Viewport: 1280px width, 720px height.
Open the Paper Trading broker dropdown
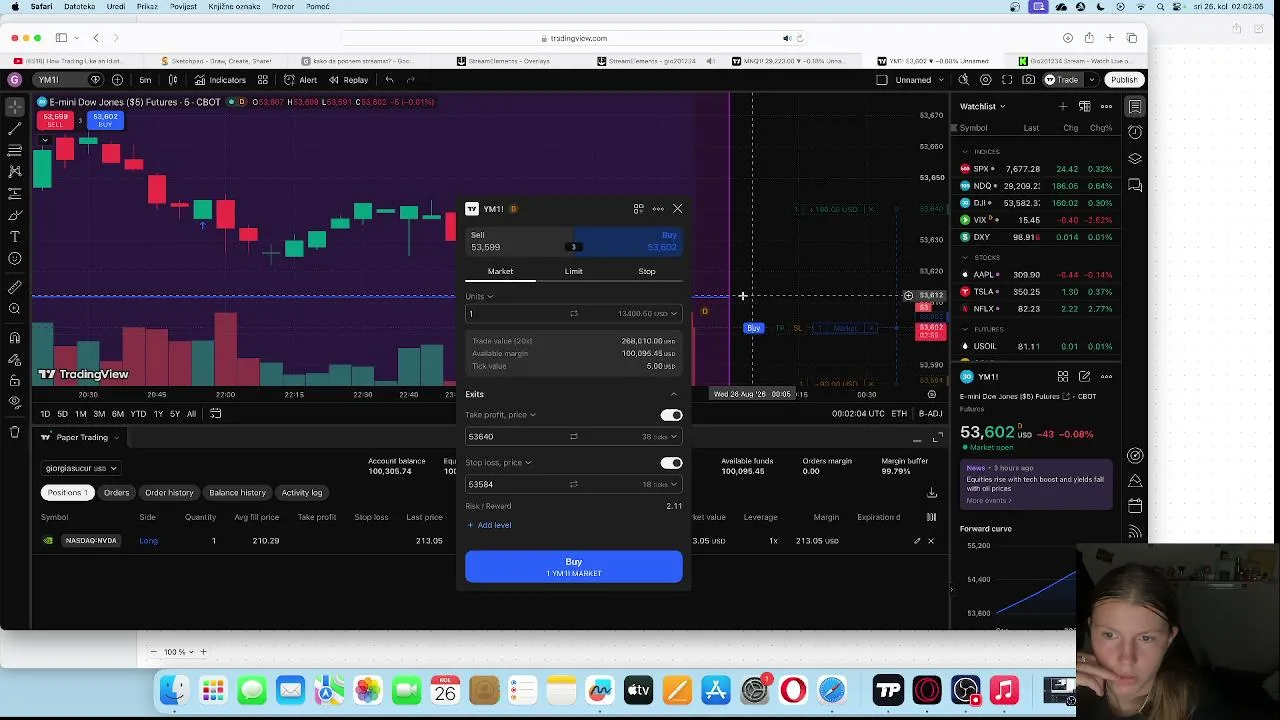(x=81, y=437)
